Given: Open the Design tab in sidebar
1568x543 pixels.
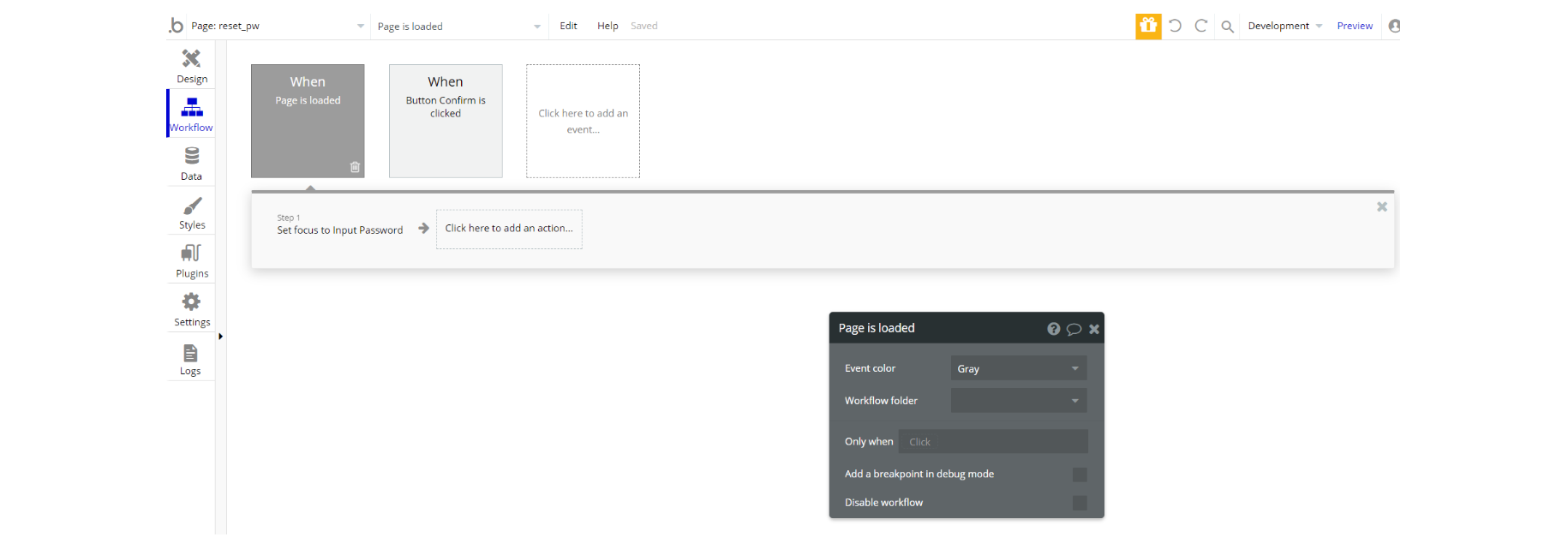Looking at the screenshot, I should 191,66.
